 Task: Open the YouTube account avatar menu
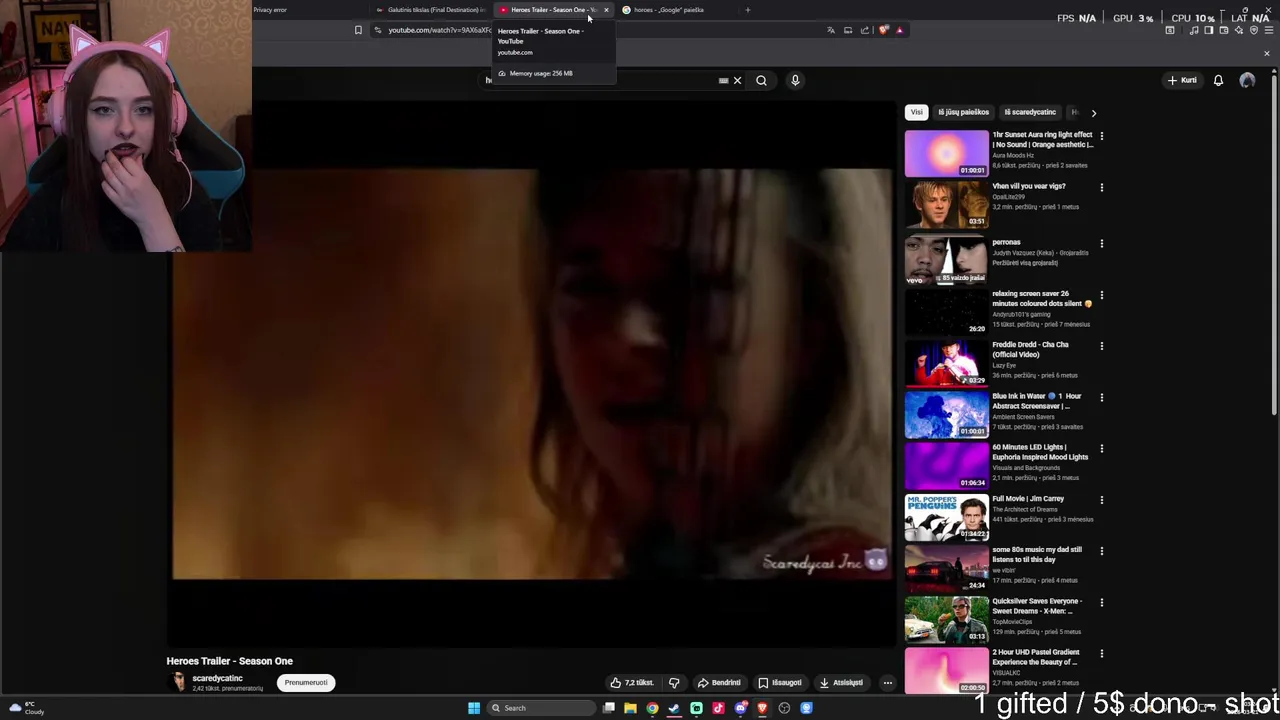tap(1247, 80)
